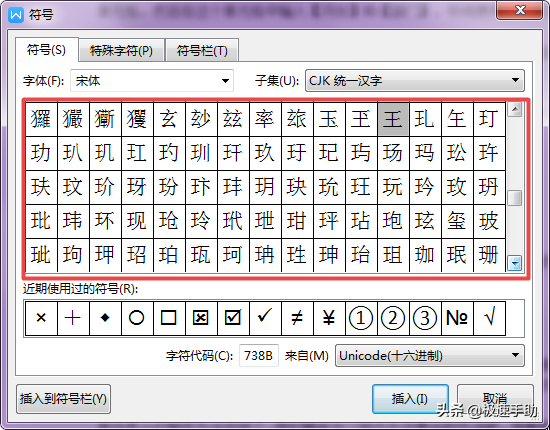550x430 pixels.
Task: Switch to the 特殊字符(P) tab
Action: click(x=121, y=51)
